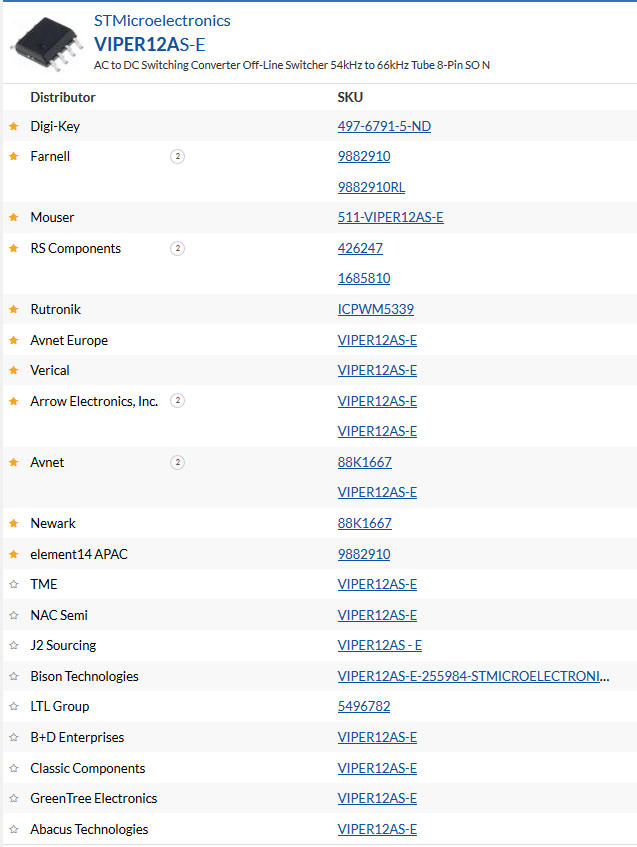The width and height of the screenshot is (637, 847).
Task: Click the star icon next to element14 APAC
Action: (x=14, y=554)
